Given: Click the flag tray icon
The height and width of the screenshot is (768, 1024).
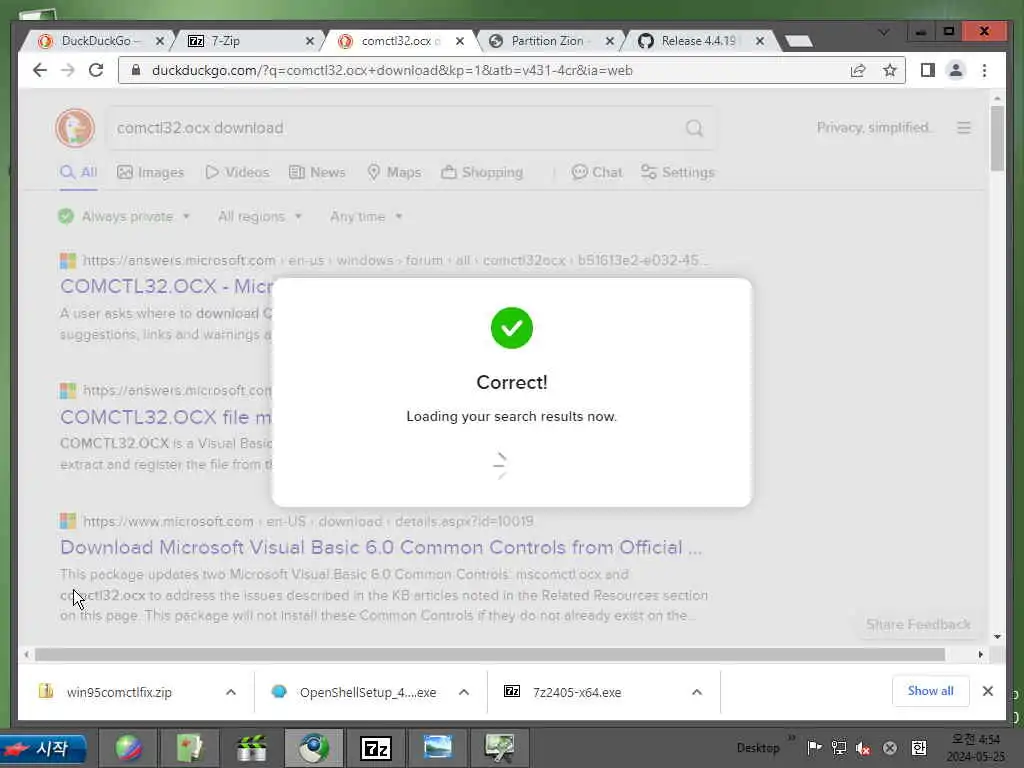Looking at the screenshot, I should 814,748.
